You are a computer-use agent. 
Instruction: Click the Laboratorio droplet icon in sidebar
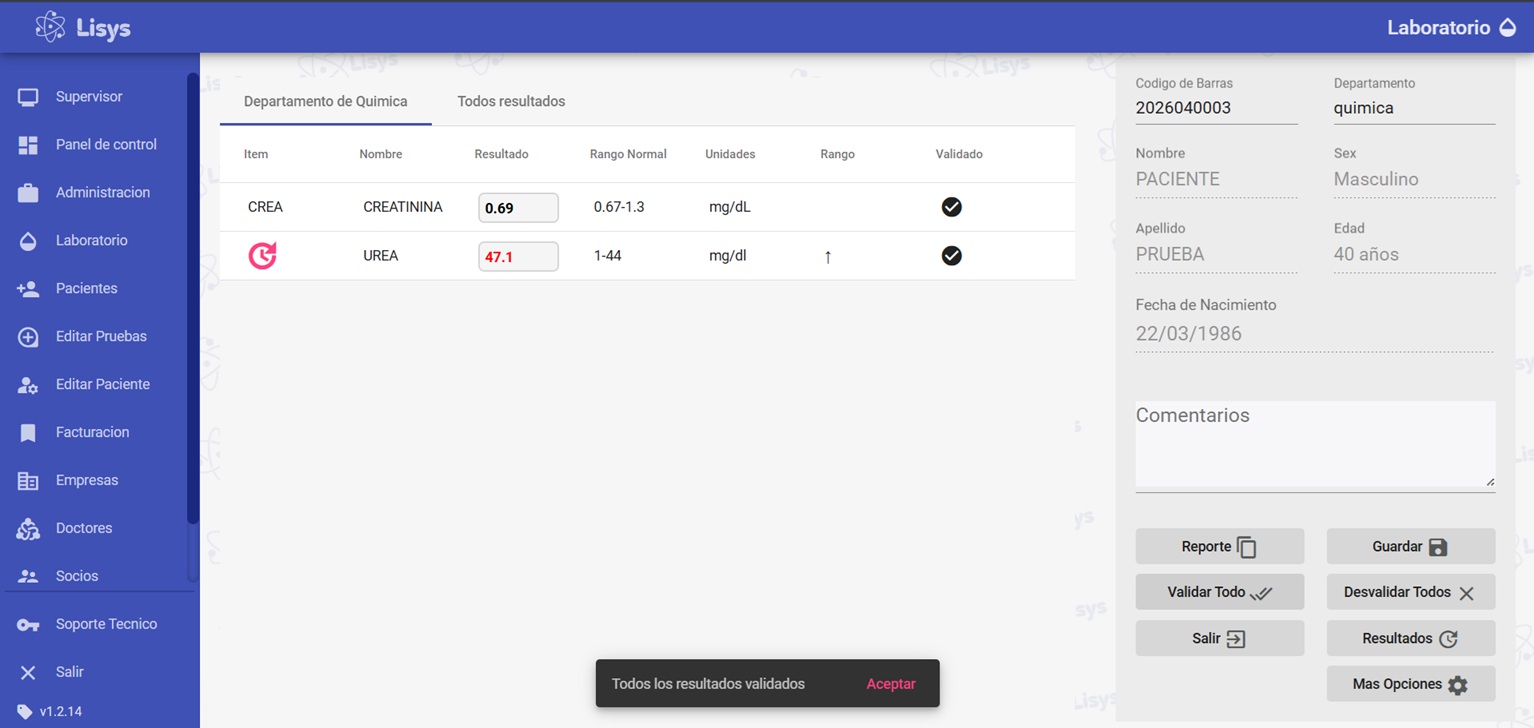28,241
